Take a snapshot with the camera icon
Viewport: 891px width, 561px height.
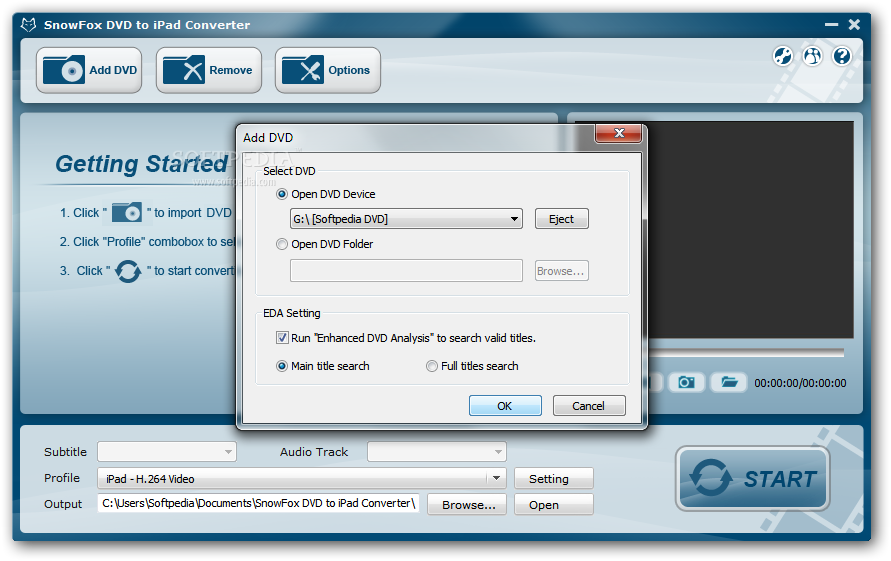point(686,382)
